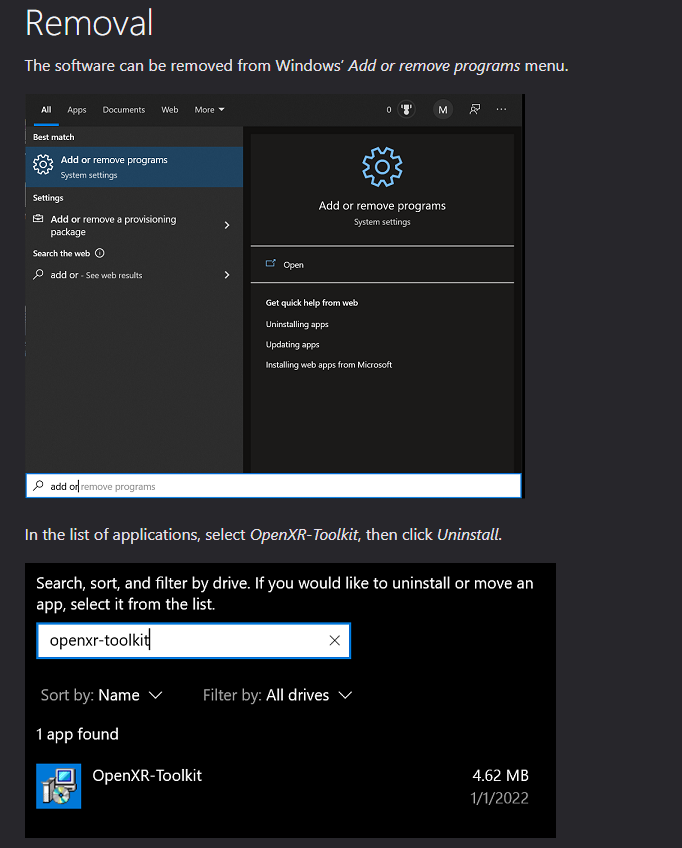Click the Updating apps help link

(x=292, y=344)
